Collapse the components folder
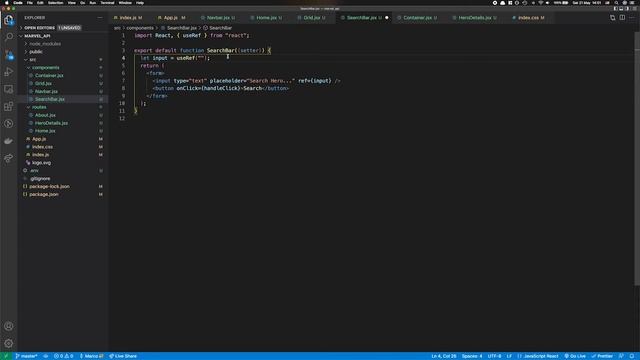The width and height of the screenshot is (640, 360). point(63,68)
